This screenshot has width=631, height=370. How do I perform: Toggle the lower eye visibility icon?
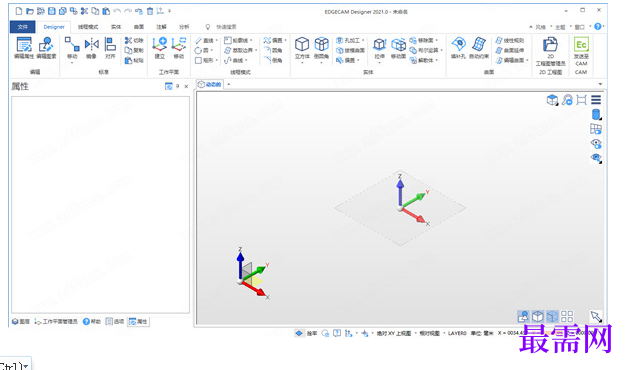coord(596,158)
